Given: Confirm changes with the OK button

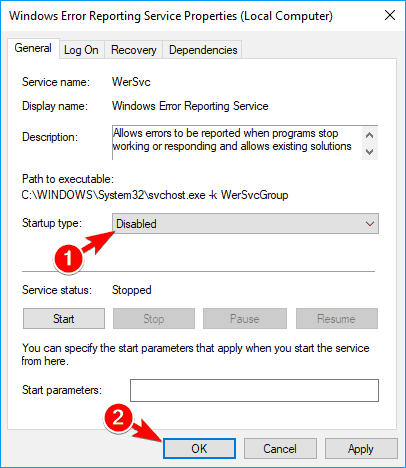Looking at the screenshot, I should tap(199, 449).
